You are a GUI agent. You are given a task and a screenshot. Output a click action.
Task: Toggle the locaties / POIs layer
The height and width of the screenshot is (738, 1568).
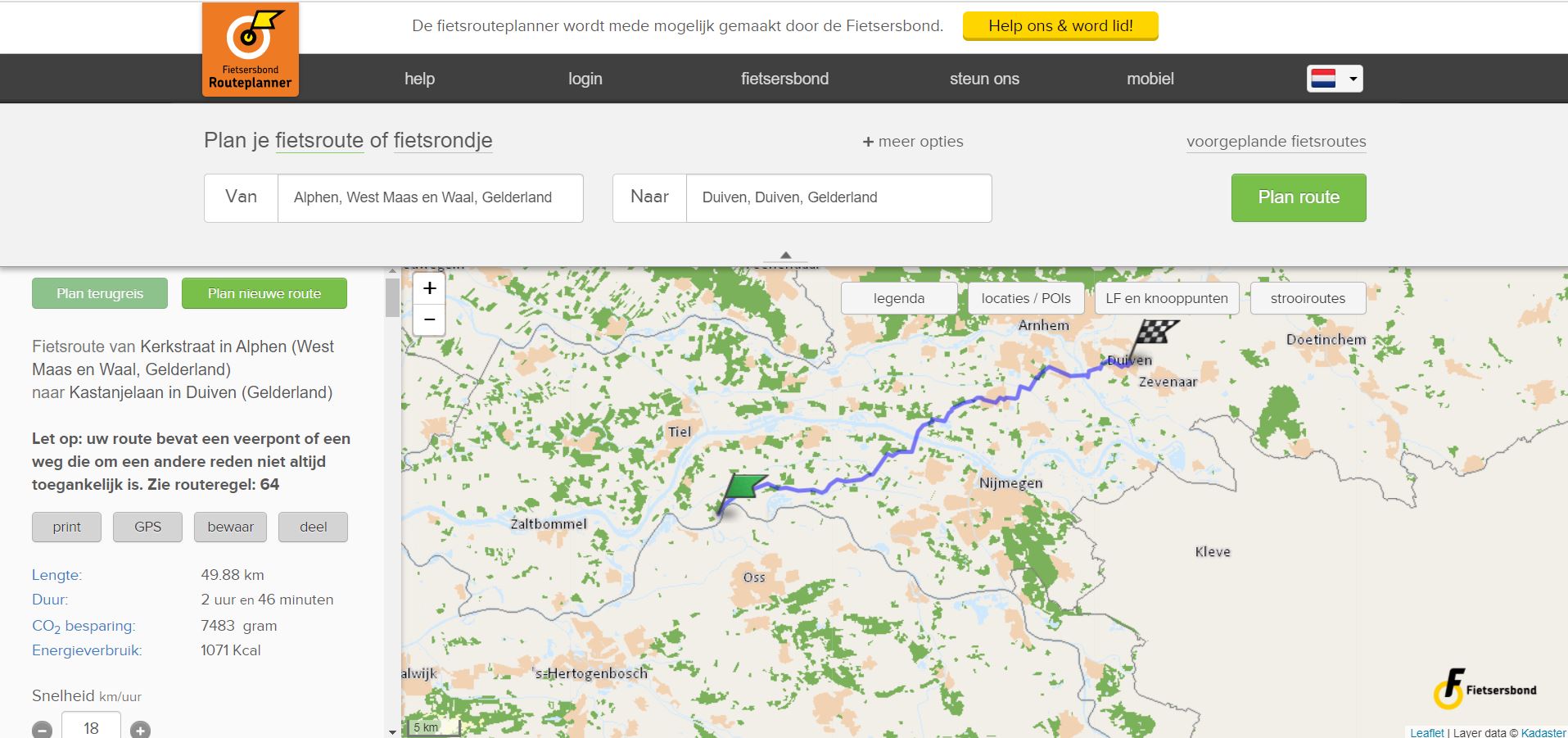pyautogui.click(x=1025, y=298)
